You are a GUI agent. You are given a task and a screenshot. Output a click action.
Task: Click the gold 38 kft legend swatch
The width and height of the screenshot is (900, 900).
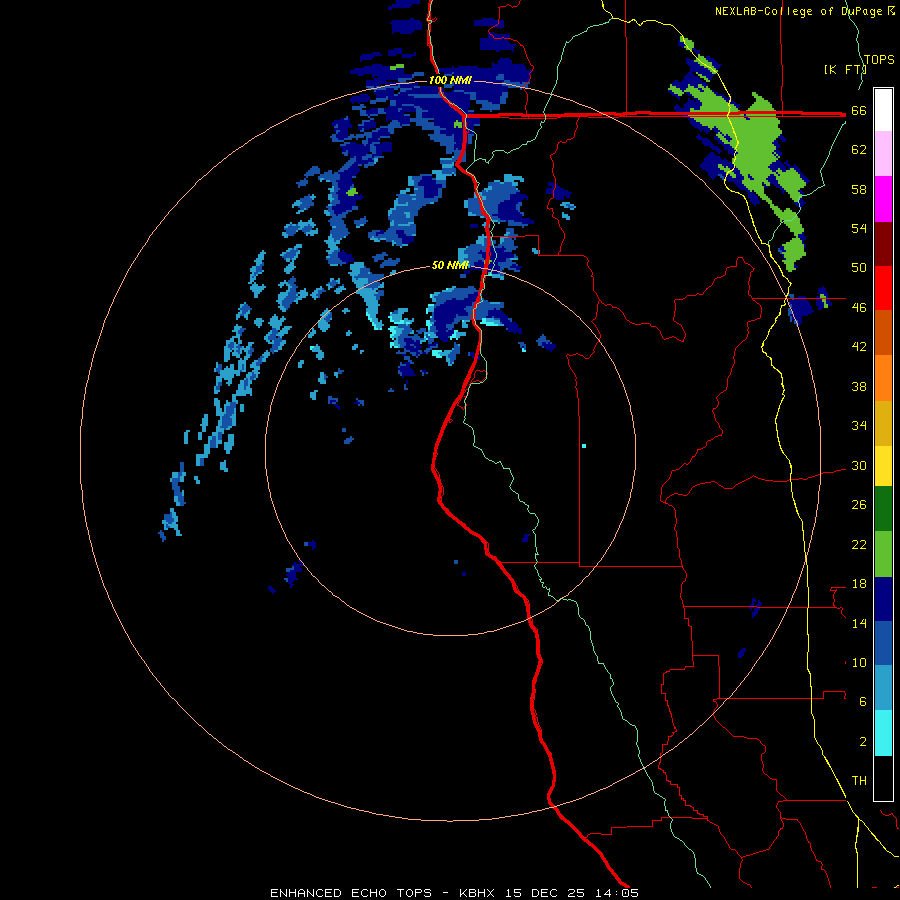(883, 422)
